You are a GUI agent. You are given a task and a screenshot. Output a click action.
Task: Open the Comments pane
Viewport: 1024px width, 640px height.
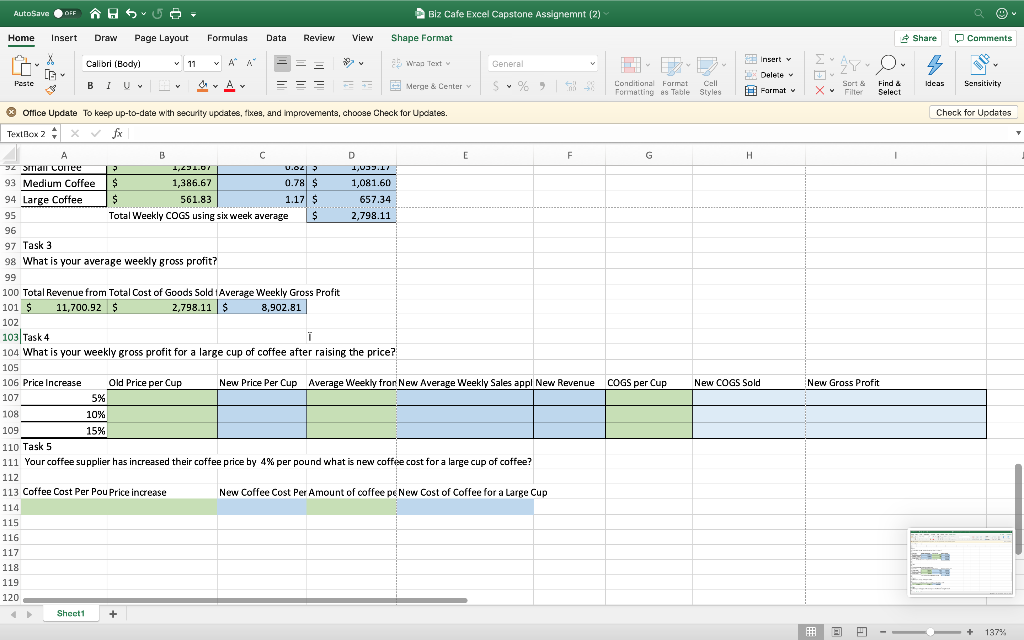pos(983,38)
